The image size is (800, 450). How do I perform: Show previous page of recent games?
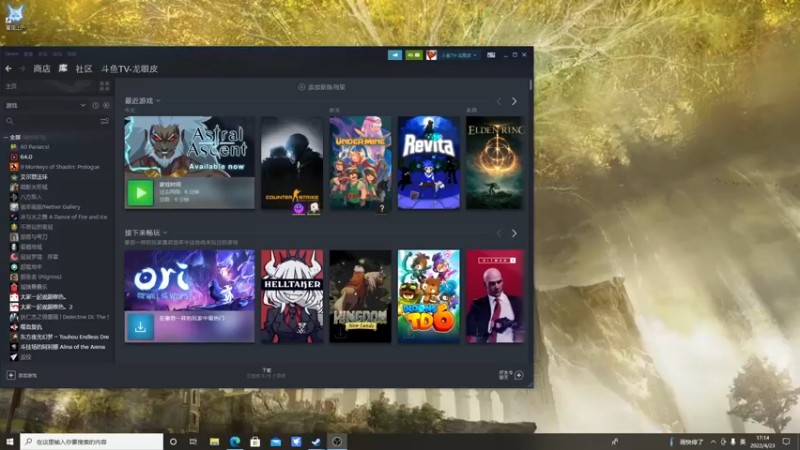(499, 101)
